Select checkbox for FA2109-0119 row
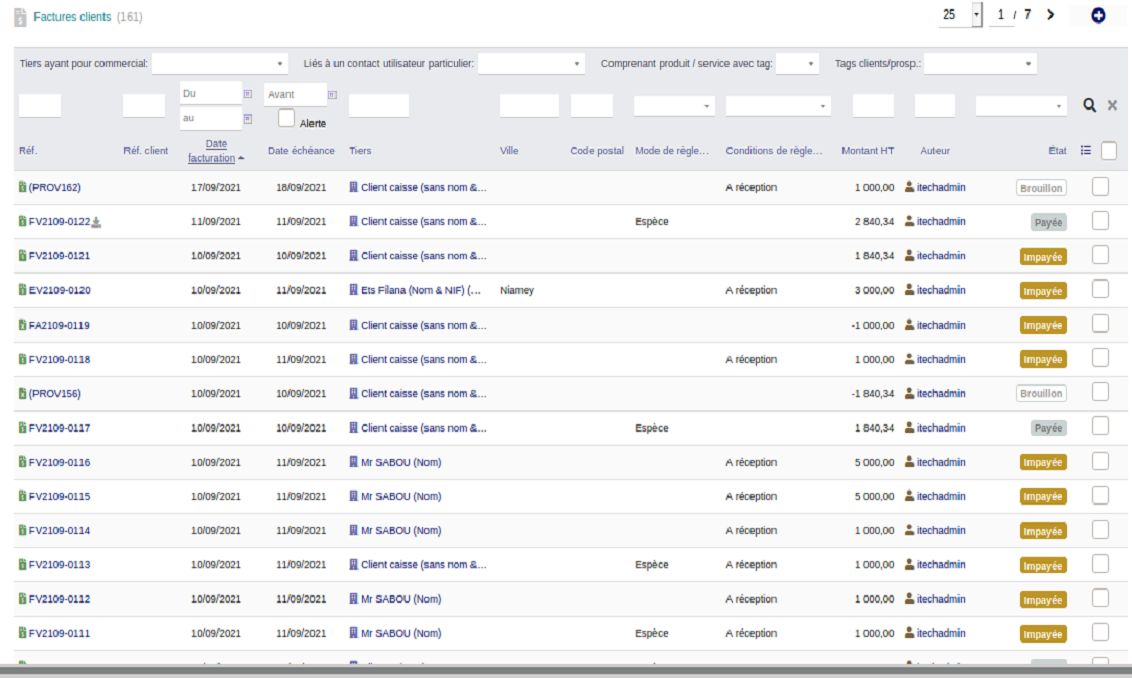The height and width of the screenshot is (678, 1132). pos(1100,324)
